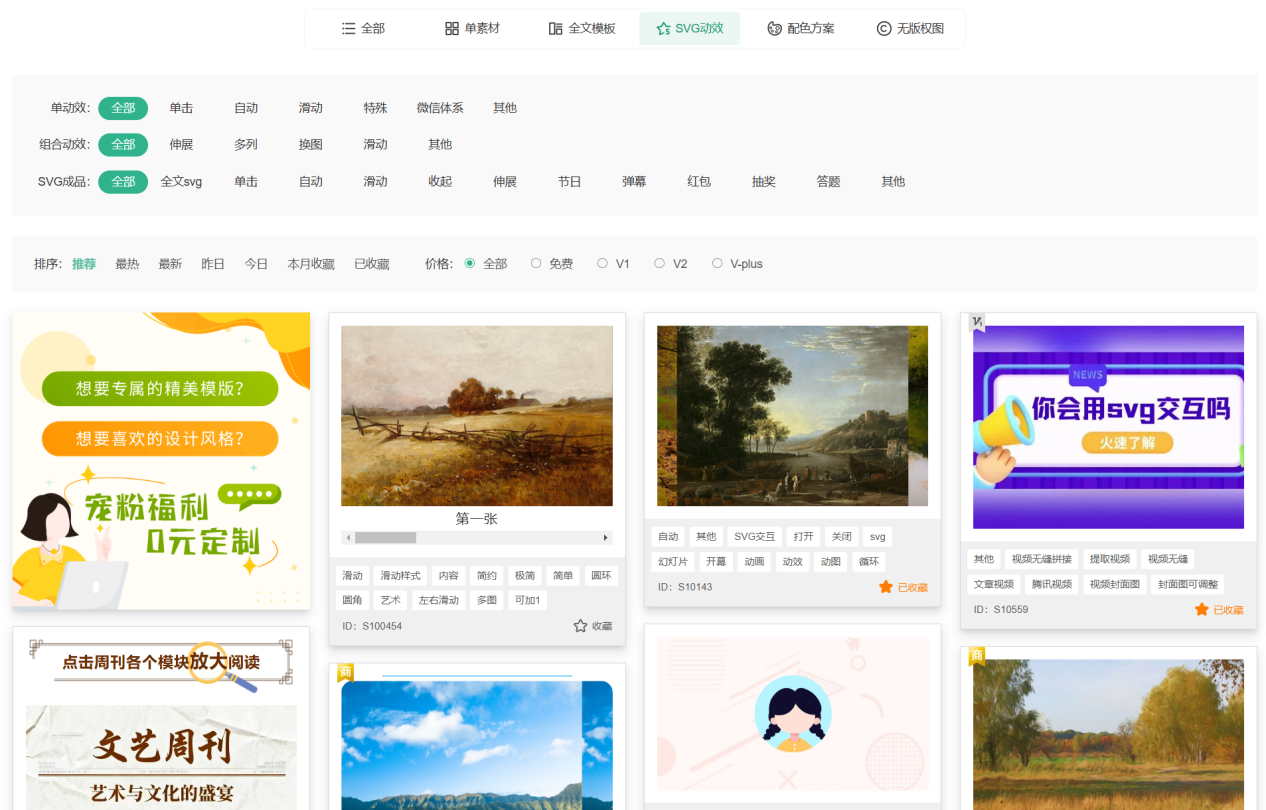Screen dimensions: 1266x810
Task: Click the 宠粉福利 0元定制 banner
Action: [x=161, y=460]
